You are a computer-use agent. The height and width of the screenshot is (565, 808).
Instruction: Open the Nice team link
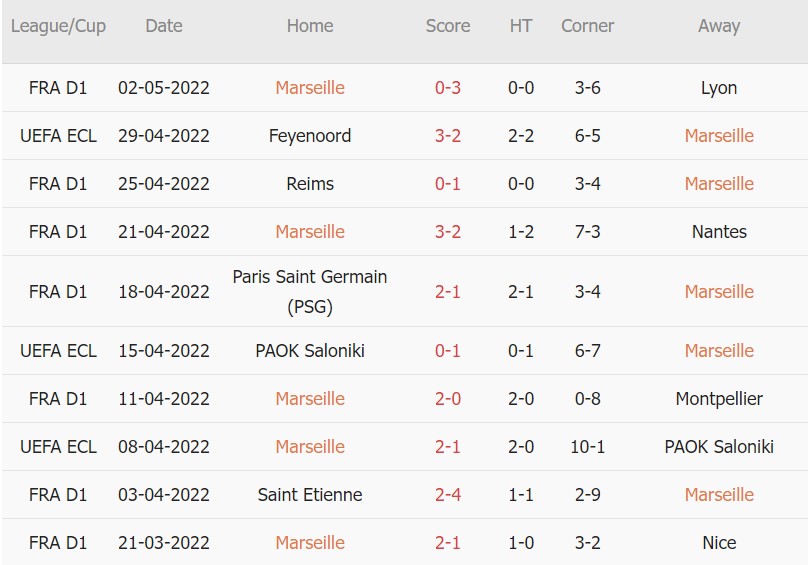pos(719,543)
